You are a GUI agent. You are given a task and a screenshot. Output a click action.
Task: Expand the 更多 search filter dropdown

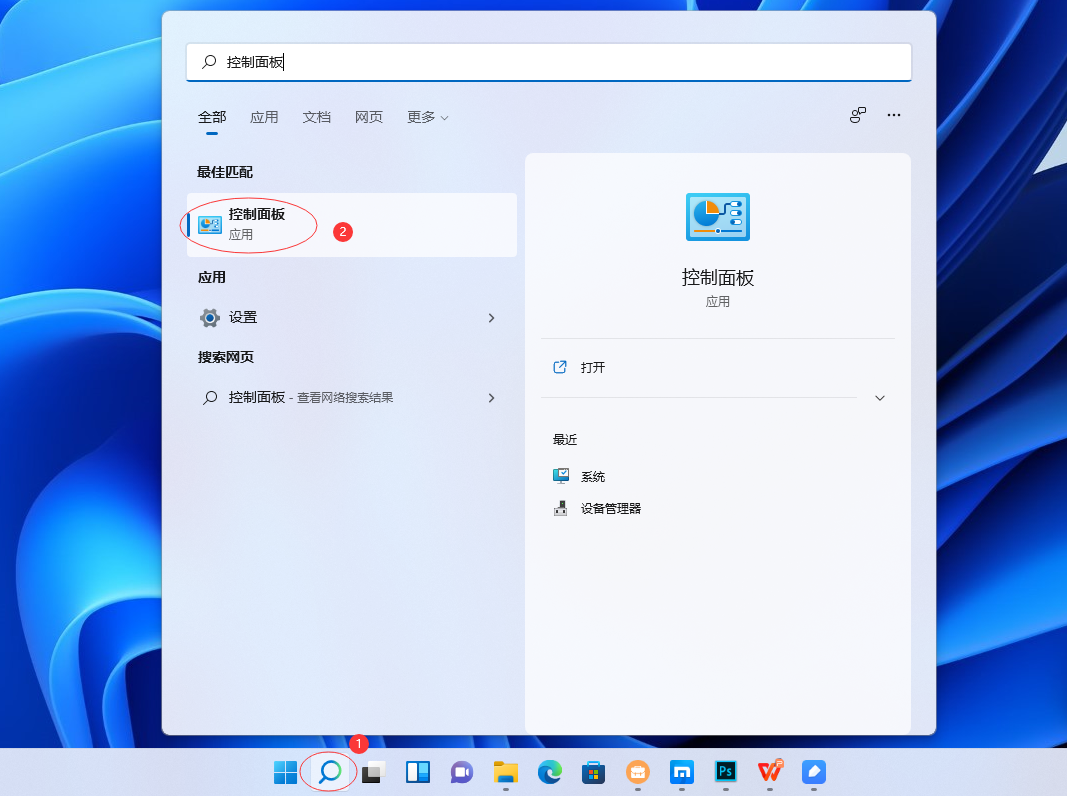pos(427,117)
